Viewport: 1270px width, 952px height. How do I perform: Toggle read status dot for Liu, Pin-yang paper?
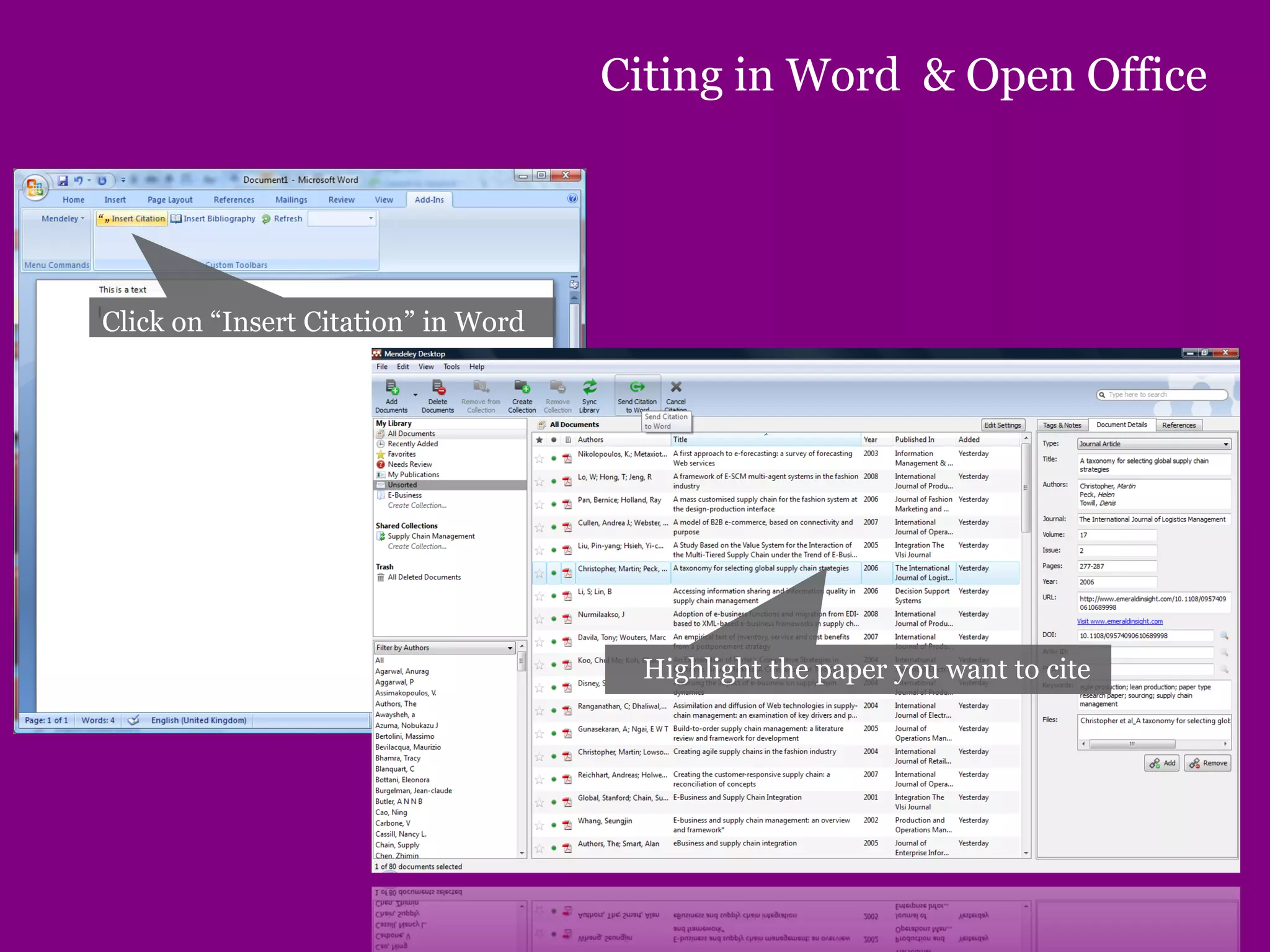554,550
